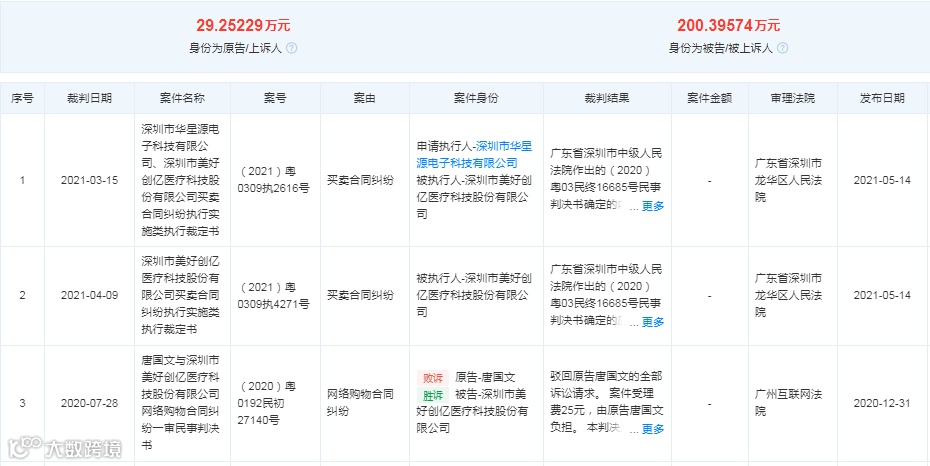Click the 案由 column header
Viewport: 930px width, 466px height.
(x=365, y=98)
